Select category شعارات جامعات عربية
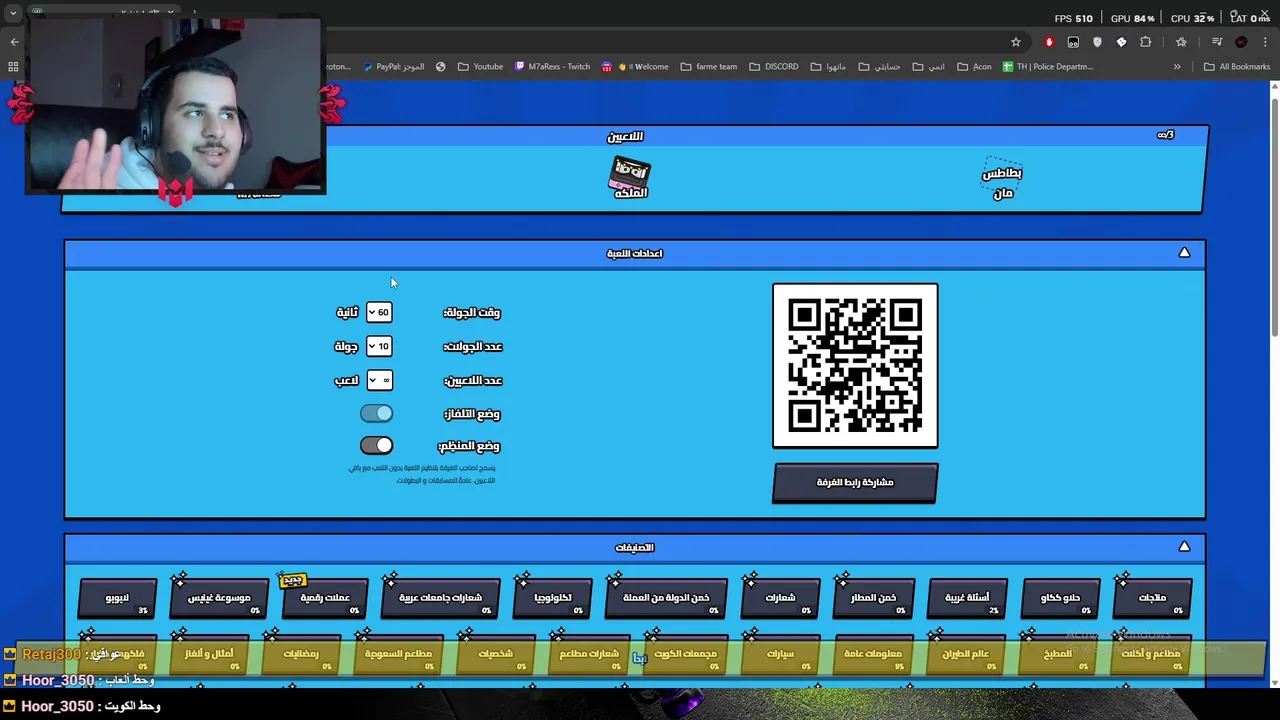Viewport: 1280px width, 720px height. (x=440, y=598)
